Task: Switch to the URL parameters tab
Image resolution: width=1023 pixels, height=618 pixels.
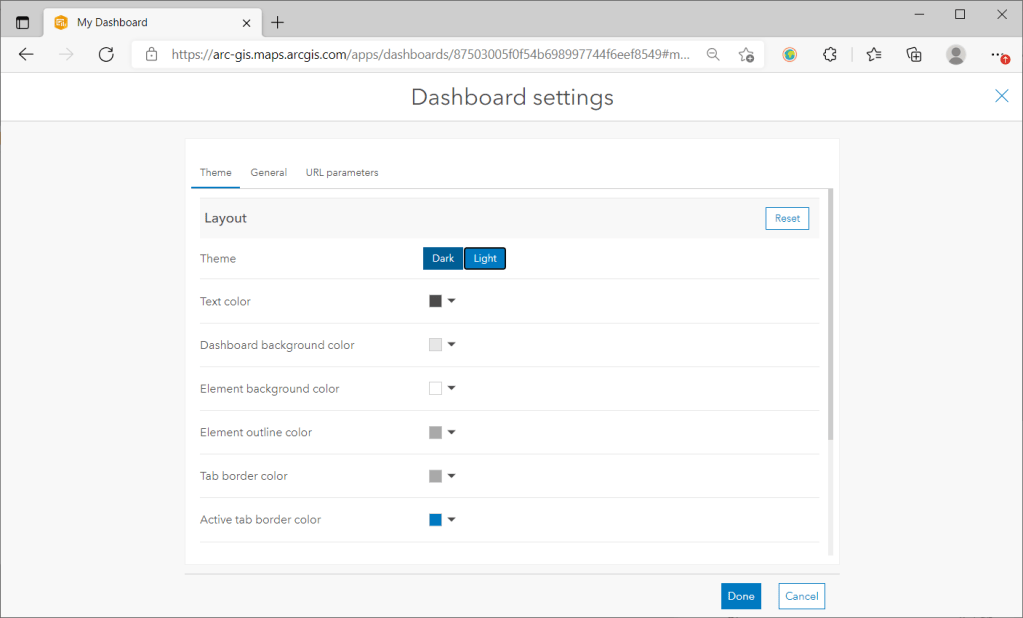Action: [342, 172]
